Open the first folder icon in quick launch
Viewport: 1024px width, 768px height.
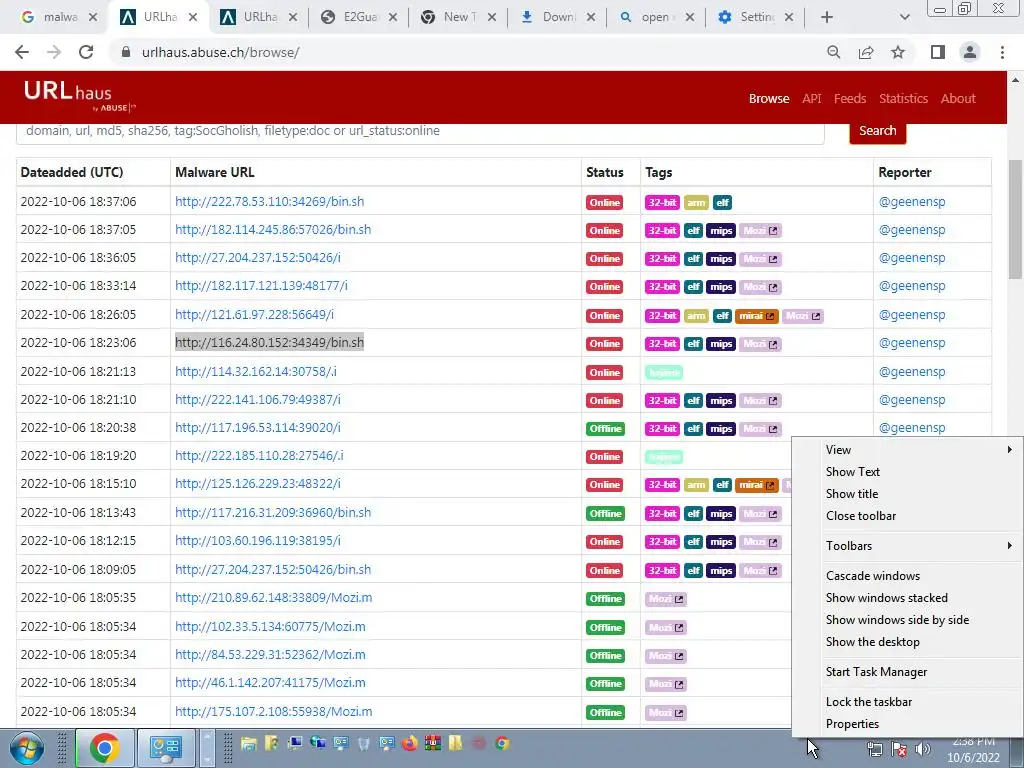[248, 743]
